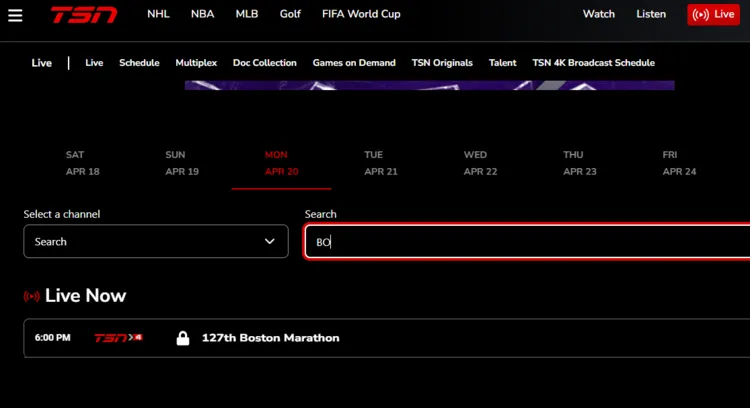
Task: Choose the FRI APR 24 date
Action: tap(679, 164)
